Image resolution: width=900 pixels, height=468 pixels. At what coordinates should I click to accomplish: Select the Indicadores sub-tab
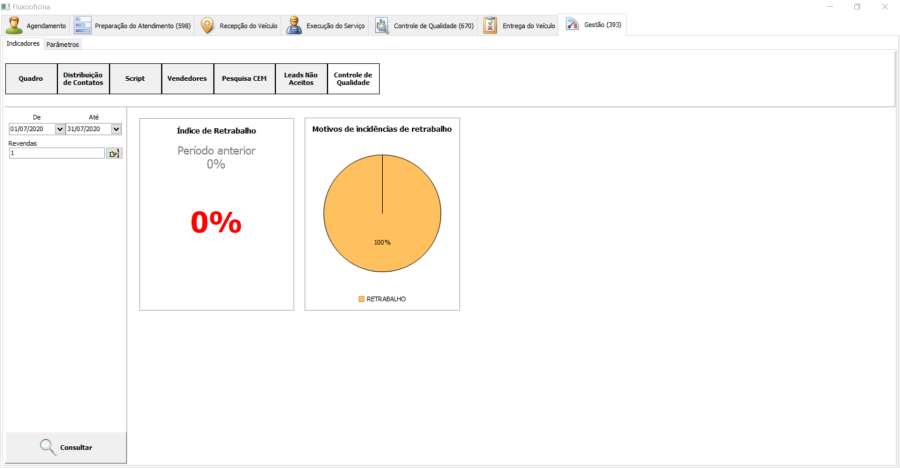coord(23,44)
